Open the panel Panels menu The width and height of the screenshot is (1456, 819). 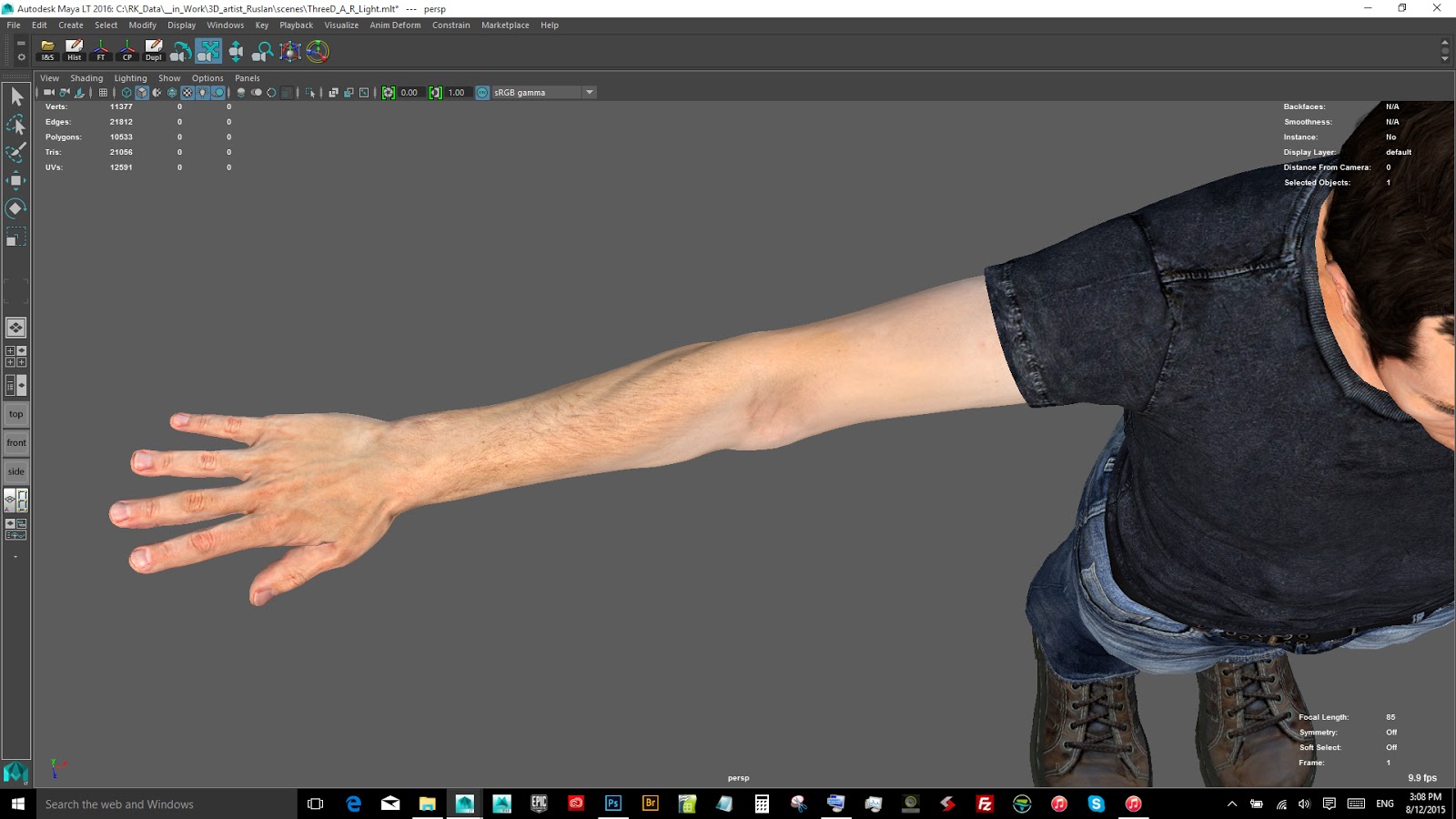click(248, 78)
